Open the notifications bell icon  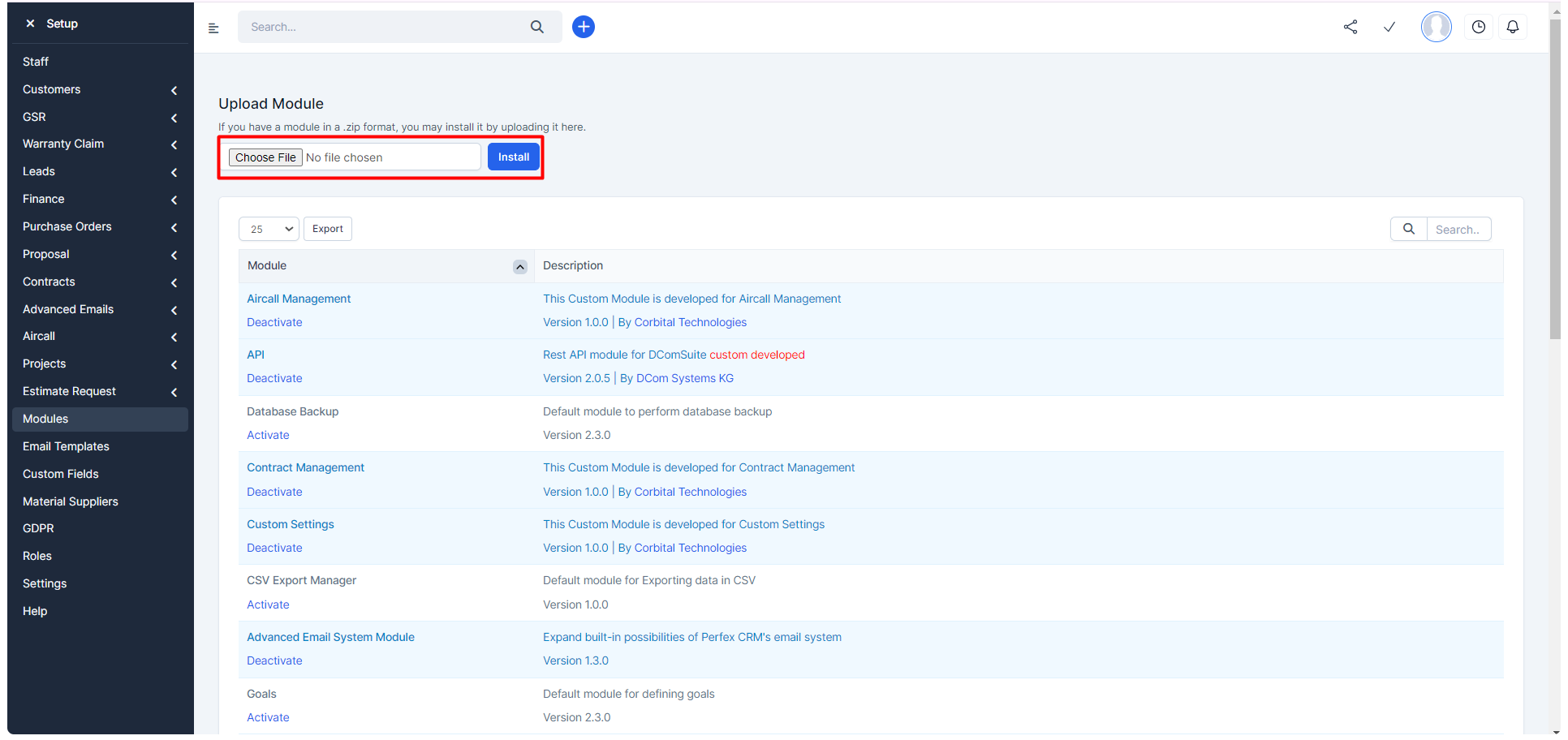point(1513,27)
